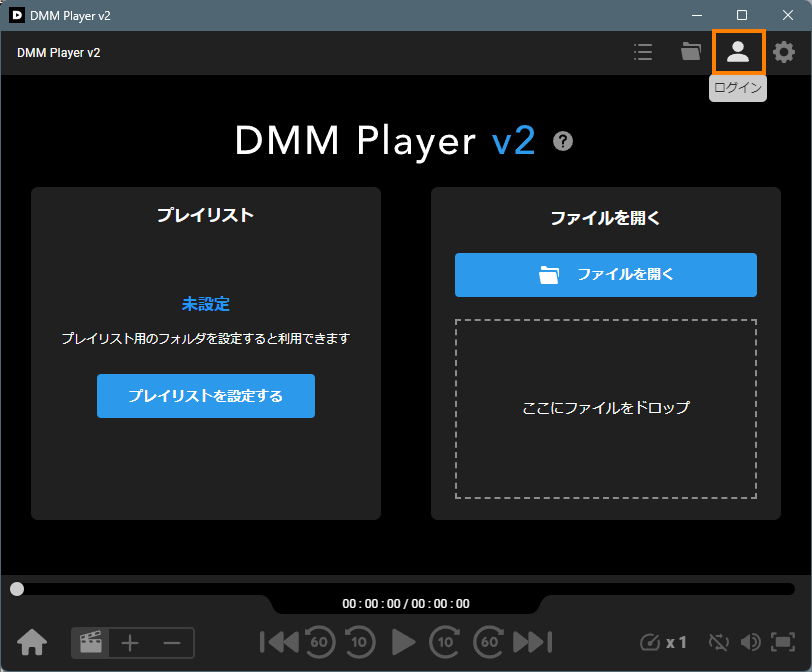Go to home with house icon
This screenshot has height=672, width=812.
click(x=32, y=642)
